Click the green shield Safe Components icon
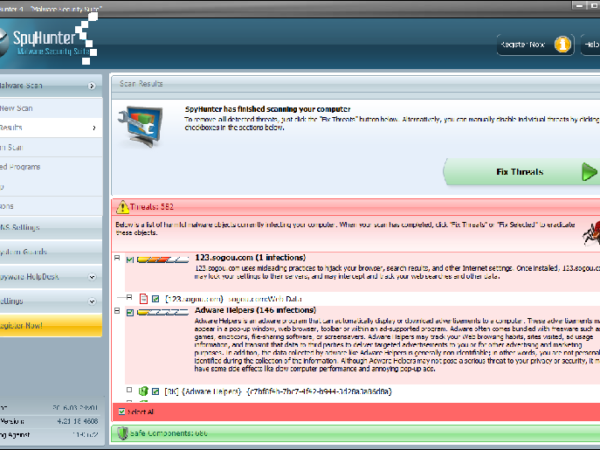The width and height of the screenshot is (600, 450). (x=122, y=433)
